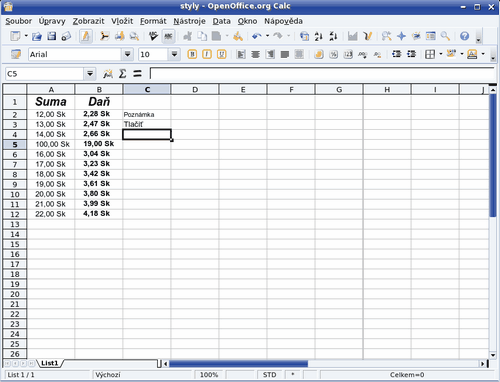
Task: Open the Formát menu
Action: [x=153, y=21]
